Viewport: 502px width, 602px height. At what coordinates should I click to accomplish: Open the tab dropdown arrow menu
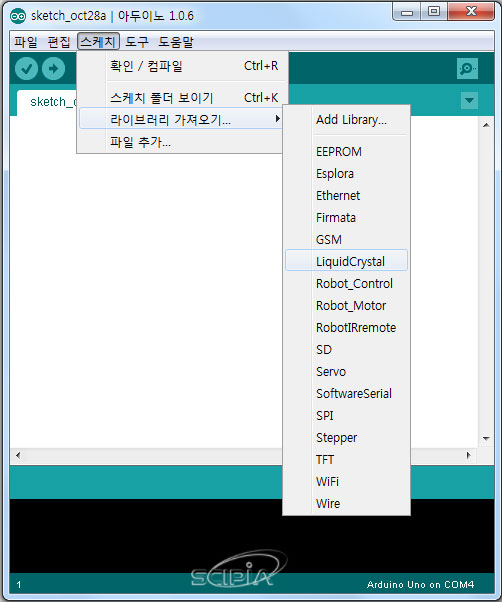click(x=469, y=101)
